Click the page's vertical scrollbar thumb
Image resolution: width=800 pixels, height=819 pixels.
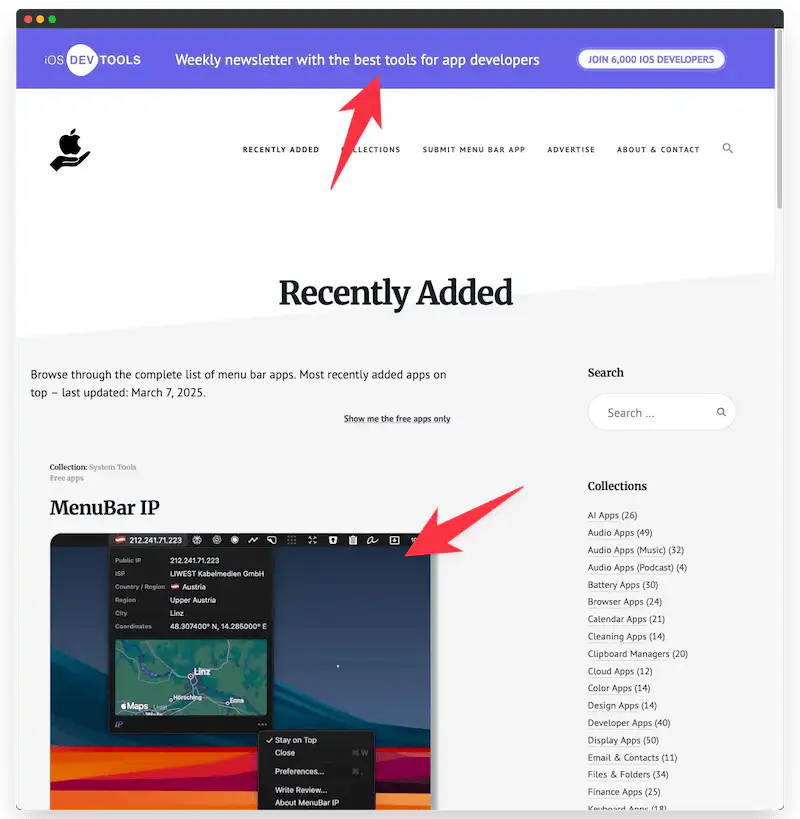click(x=779, y=119)
